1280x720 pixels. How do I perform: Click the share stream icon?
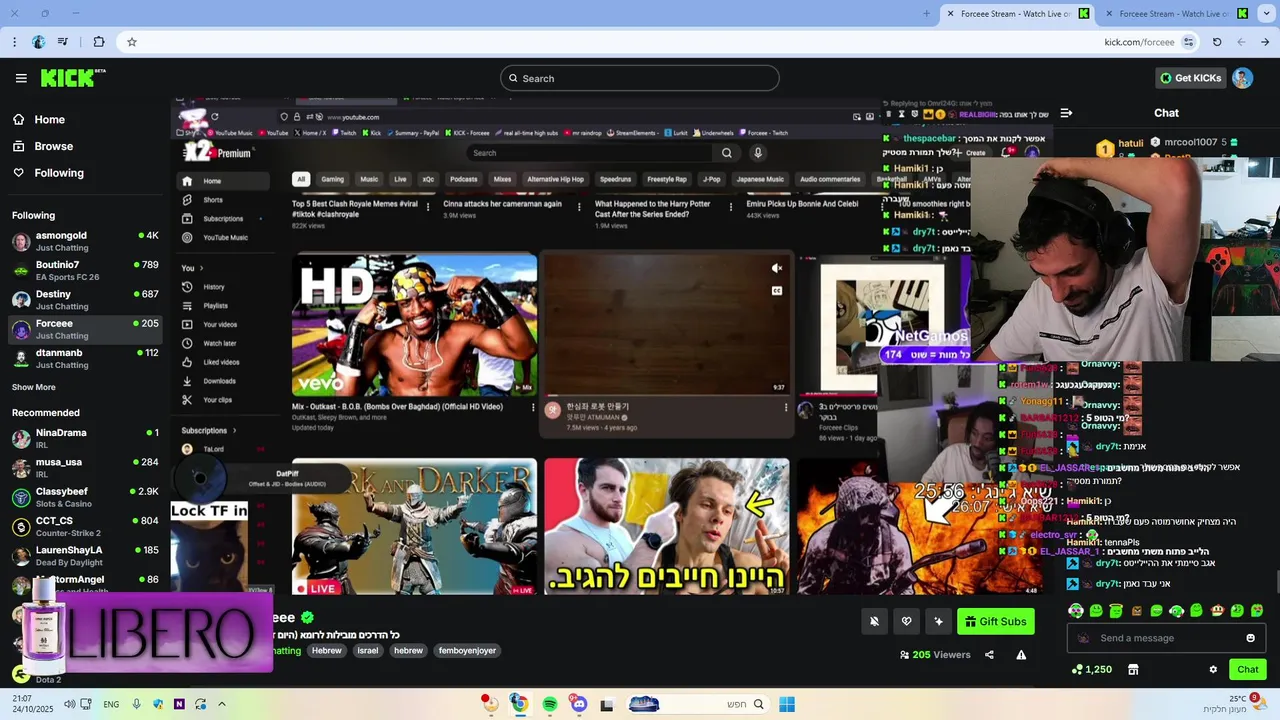(989, 655)
